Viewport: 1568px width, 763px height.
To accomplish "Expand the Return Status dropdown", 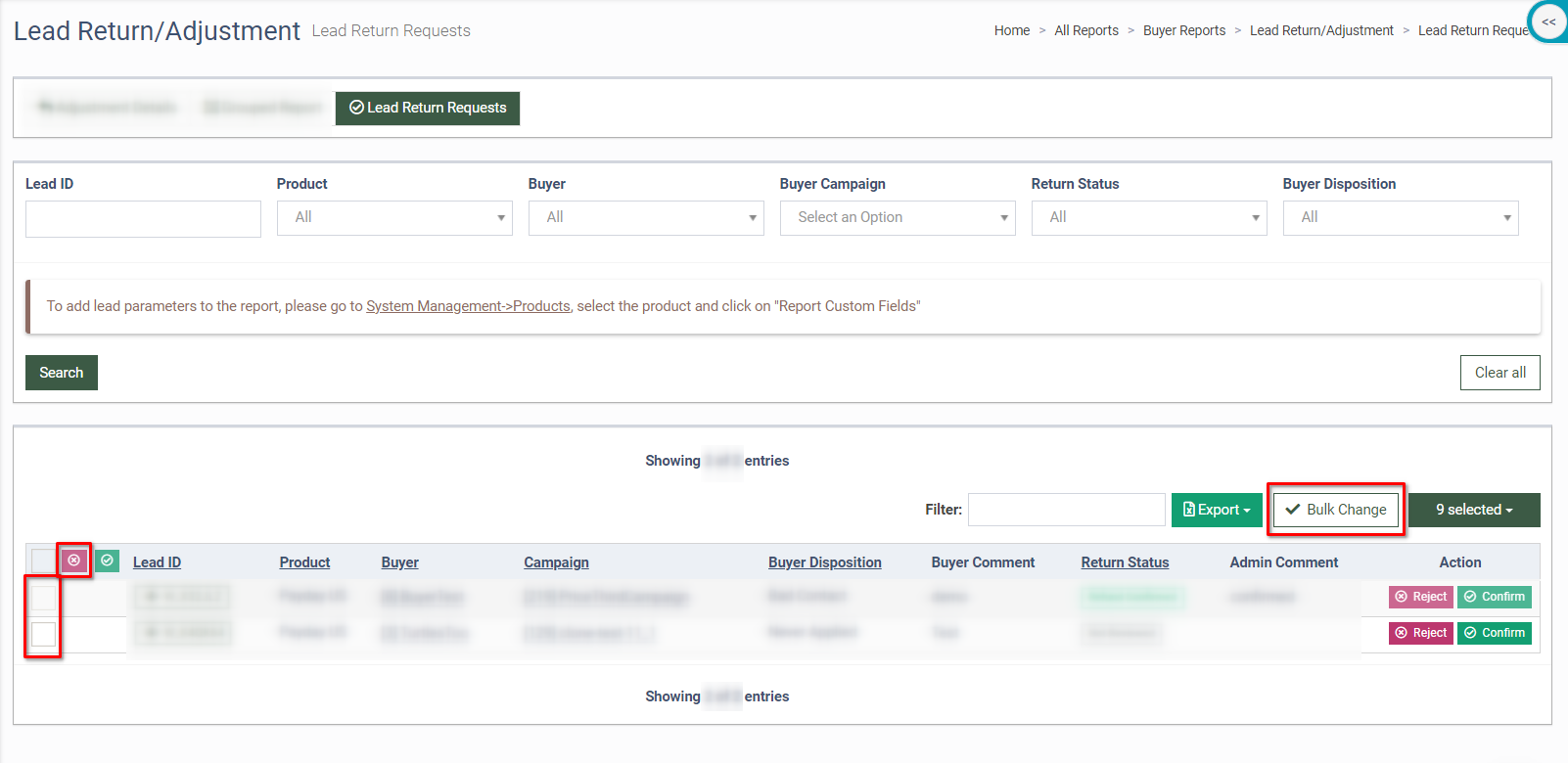I will (x=1148, y=218).
